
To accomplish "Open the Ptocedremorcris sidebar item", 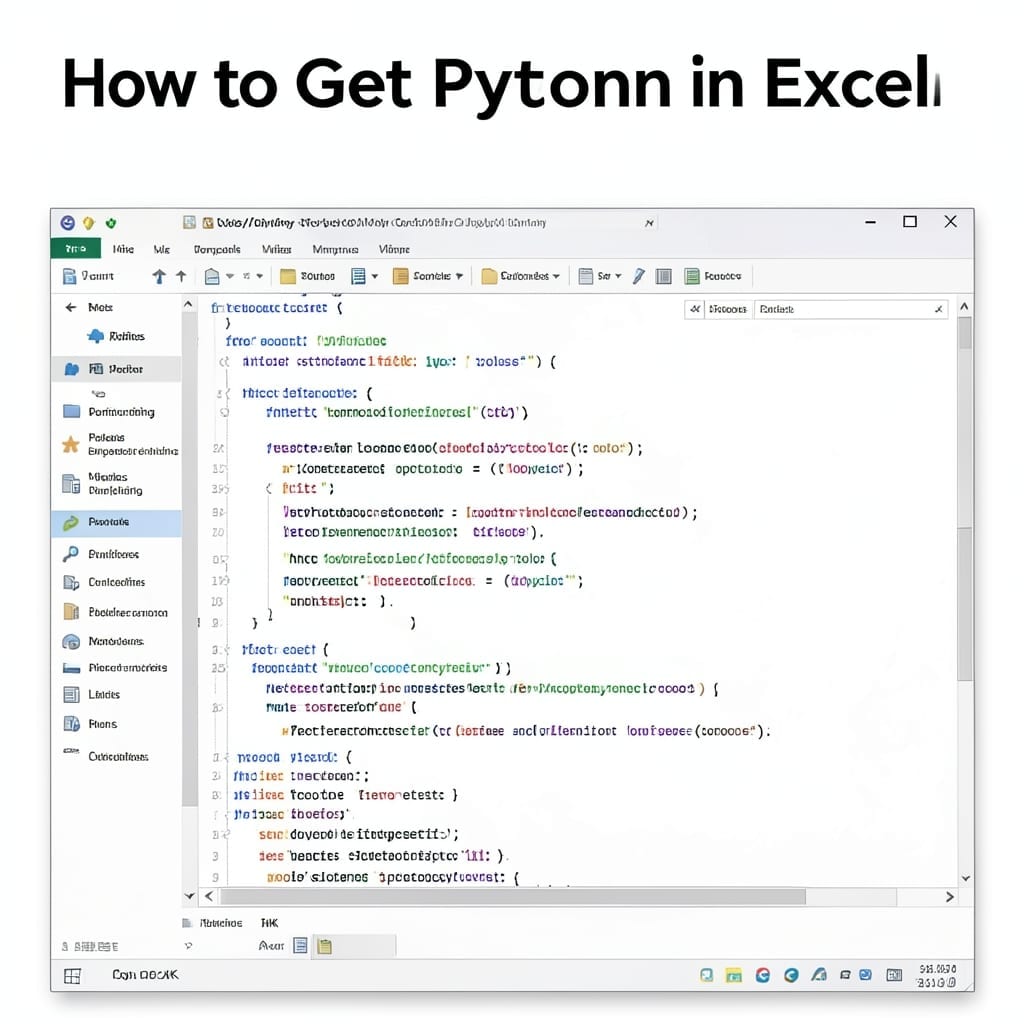I will [x=115, y=667].
